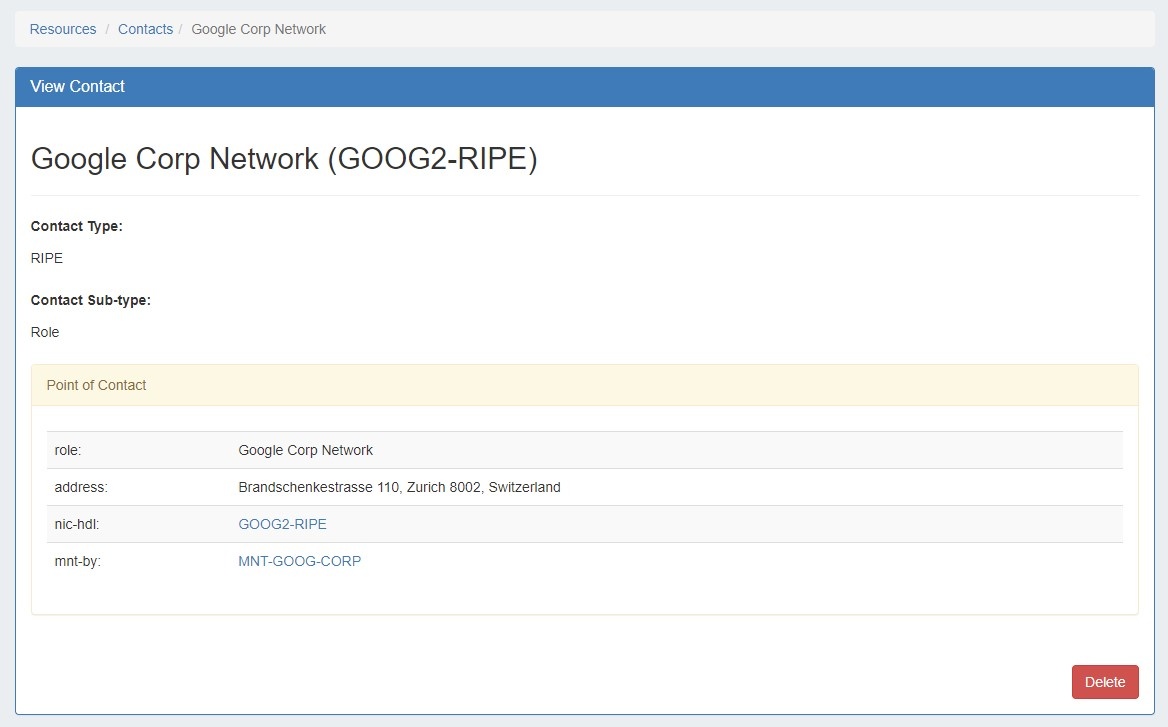The width and height of the screenshot is (1168, 727).
Task: Select the Role value under Contact Sub-type
Action: click(x=45, y=332)
